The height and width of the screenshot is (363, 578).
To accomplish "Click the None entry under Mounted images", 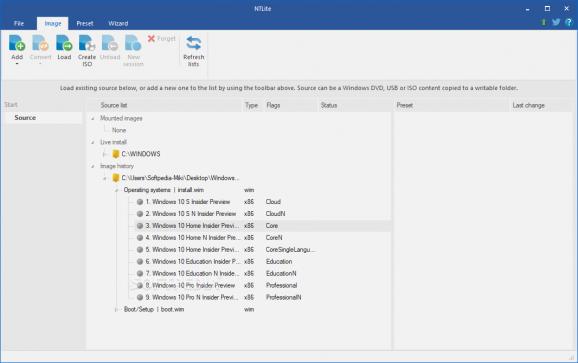I will point(119,130).
